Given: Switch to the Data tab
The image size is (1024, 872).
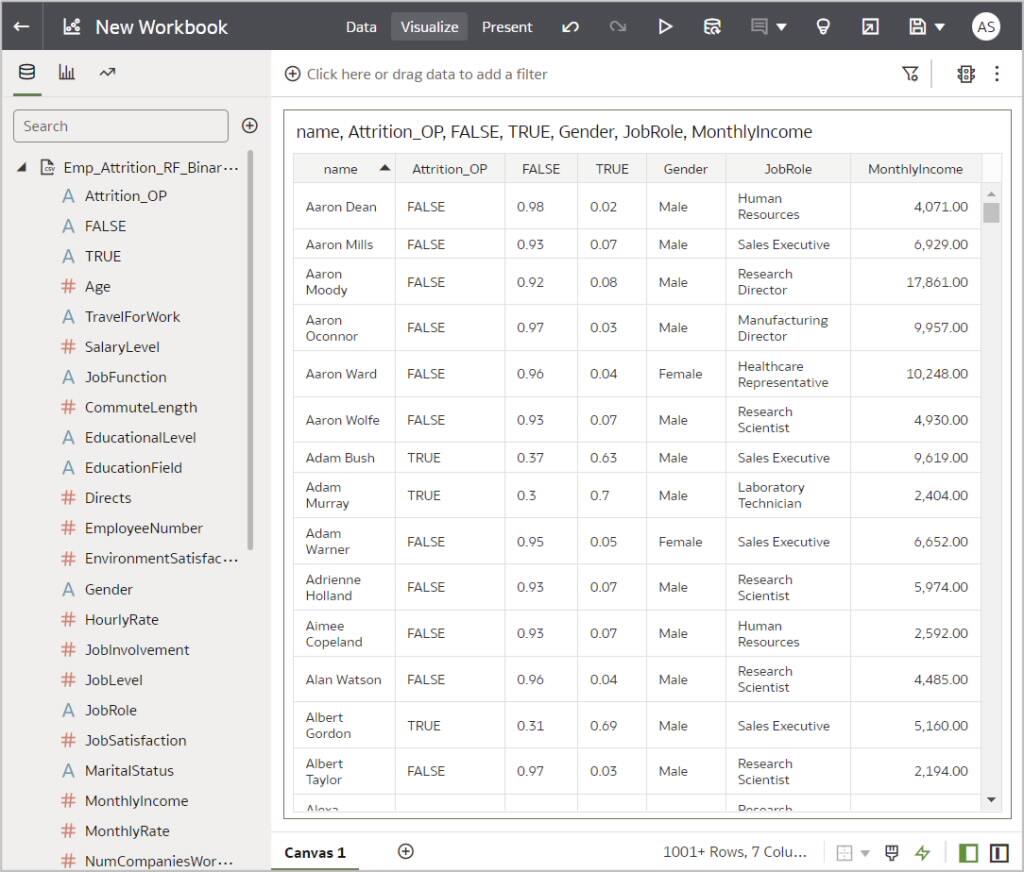Looking at the screenshot, I should tap(361, 27).
